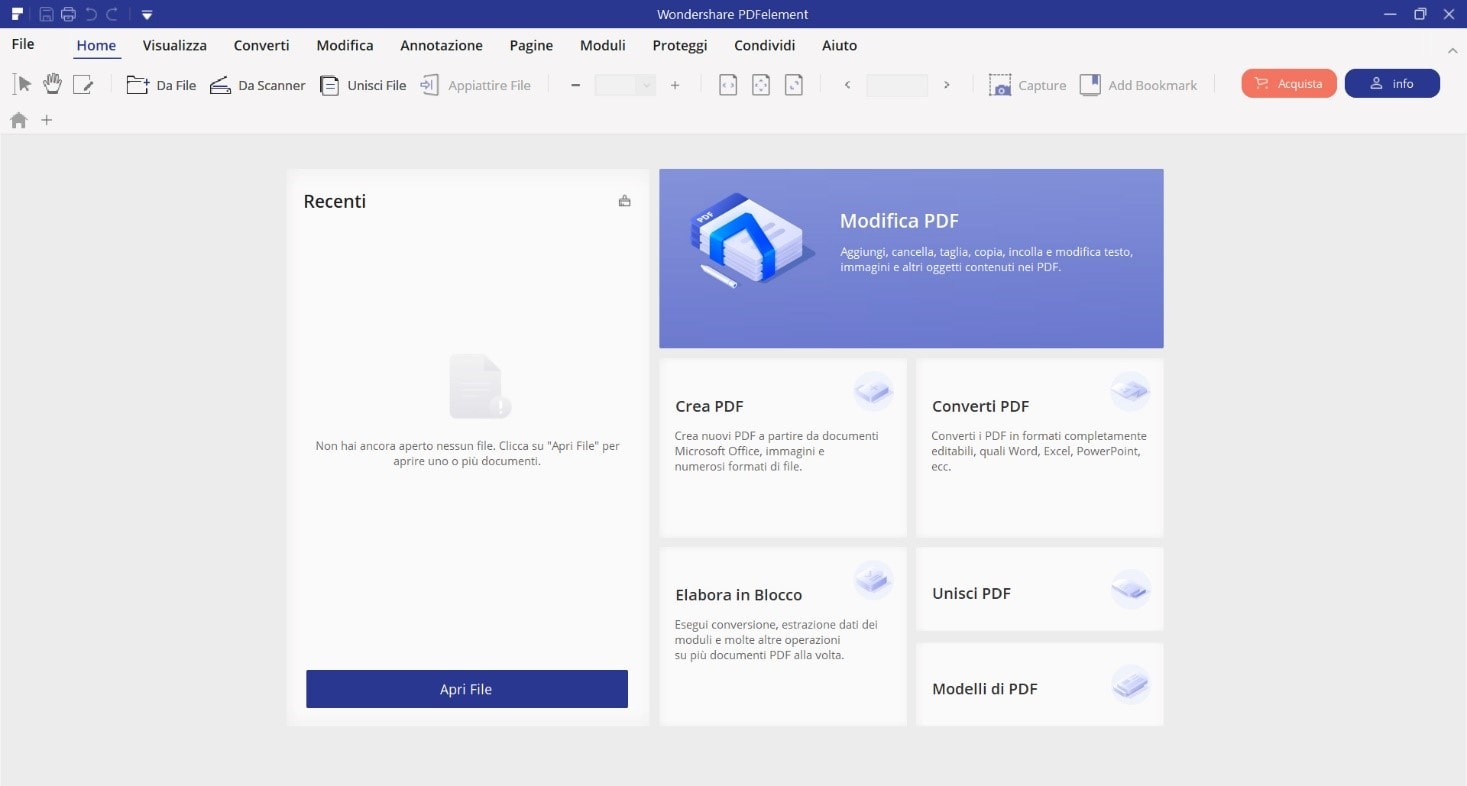The width and height of the screenshot is (1467, 786).
Task: Click the page number input field
Action: 896,85
